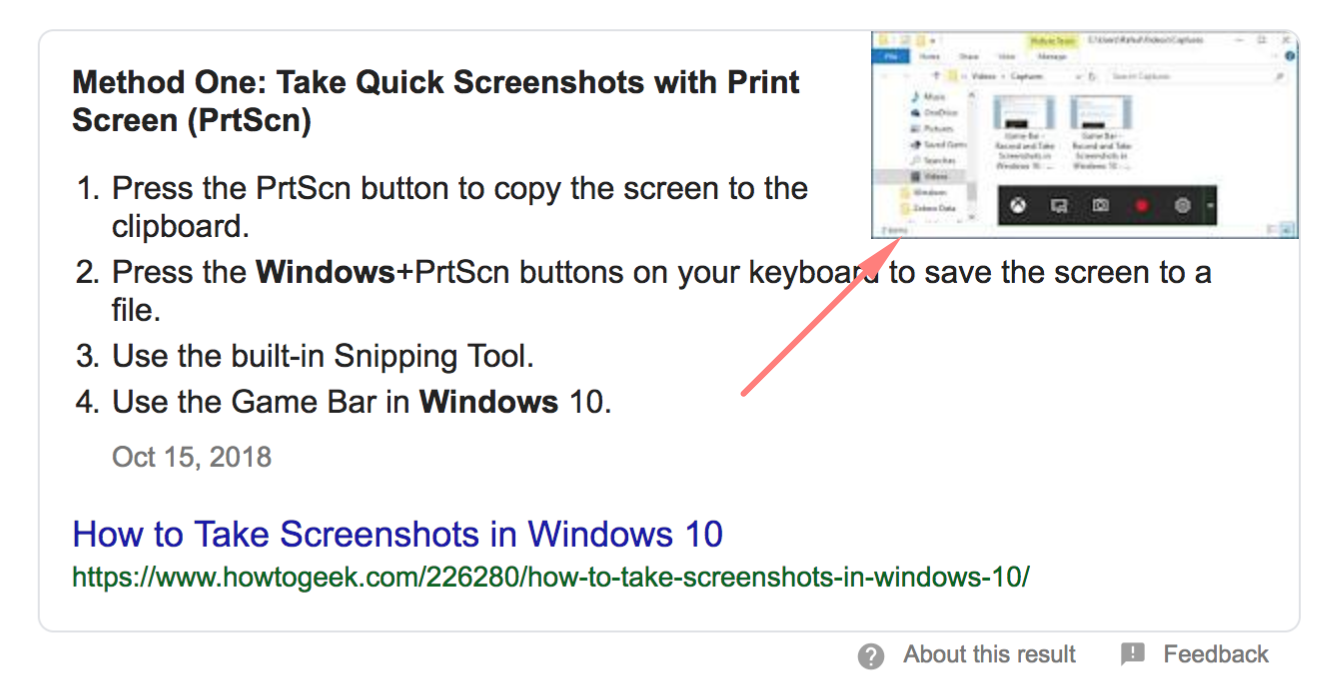
Task: Click the blue help icon in File Explorer
Action: coord(1290,56)
